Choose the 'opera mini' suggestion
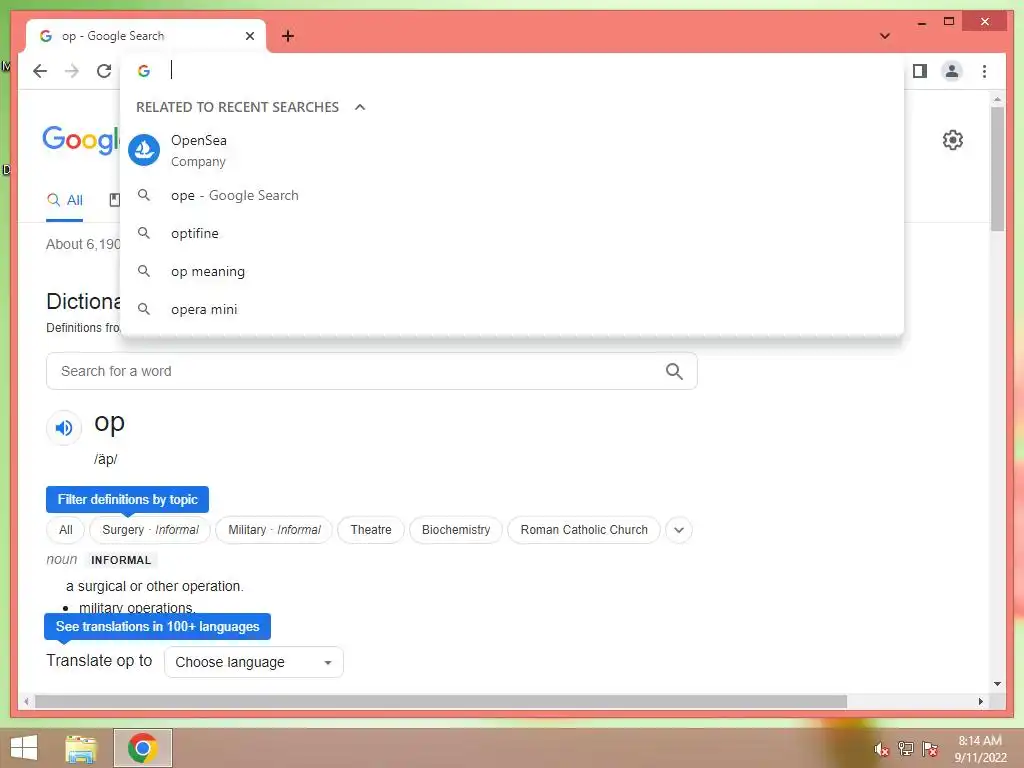Image resolution: width=1024 pixels, height=768 pixels. pos(513,309)
